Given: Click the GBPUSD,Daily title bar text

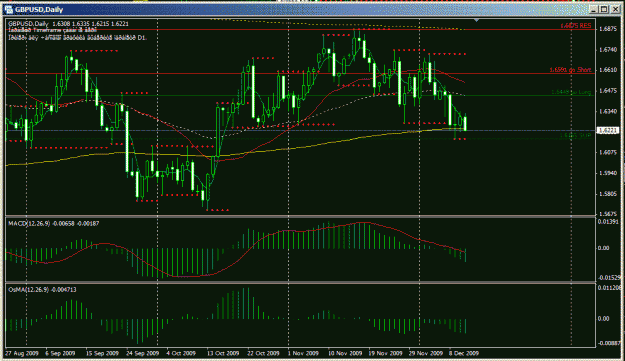Looking at the screenshot, I should click(x=39, y=9).
